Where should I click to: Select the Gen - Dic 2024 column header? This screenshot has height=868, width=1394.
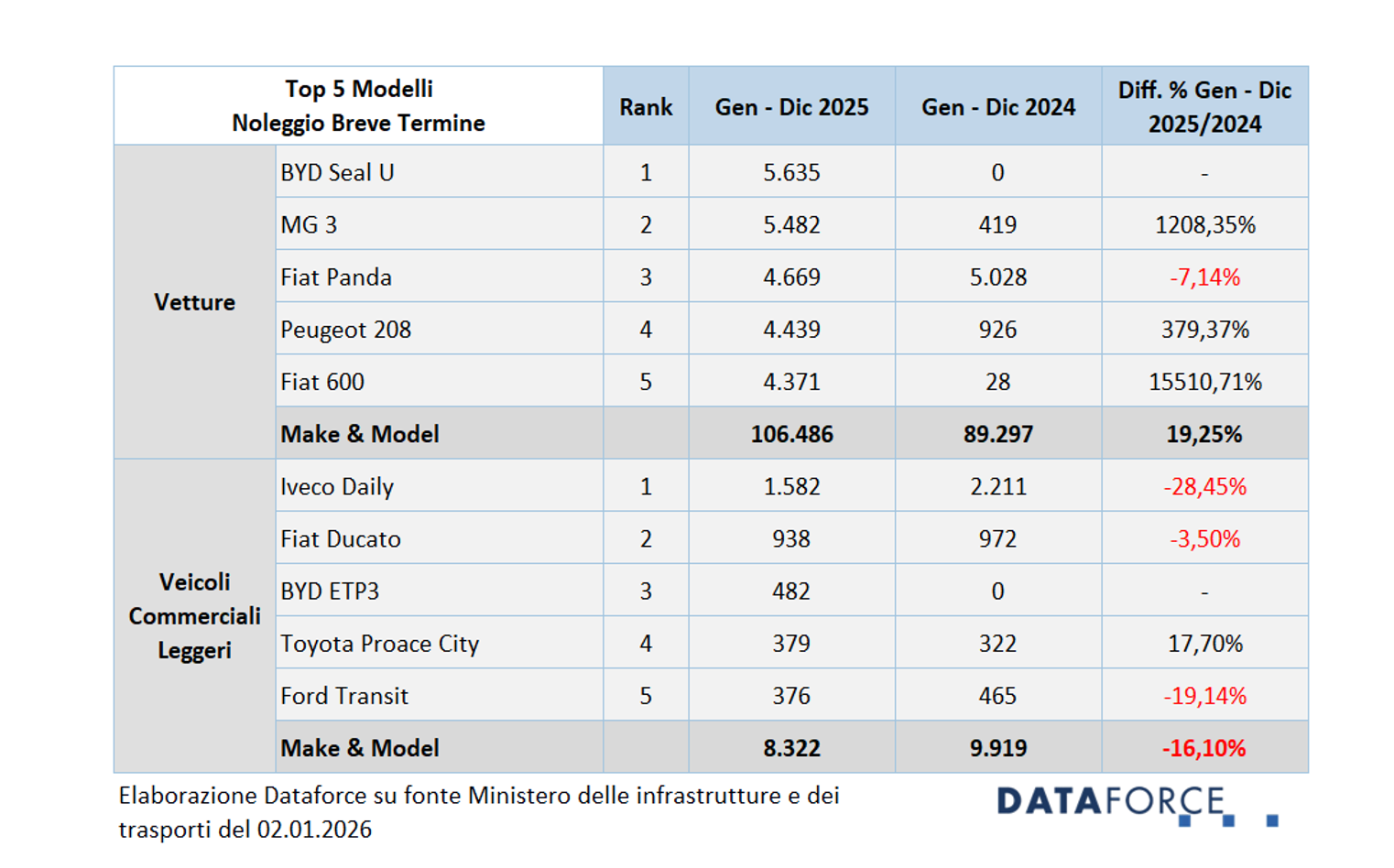(x=997, y=107)
